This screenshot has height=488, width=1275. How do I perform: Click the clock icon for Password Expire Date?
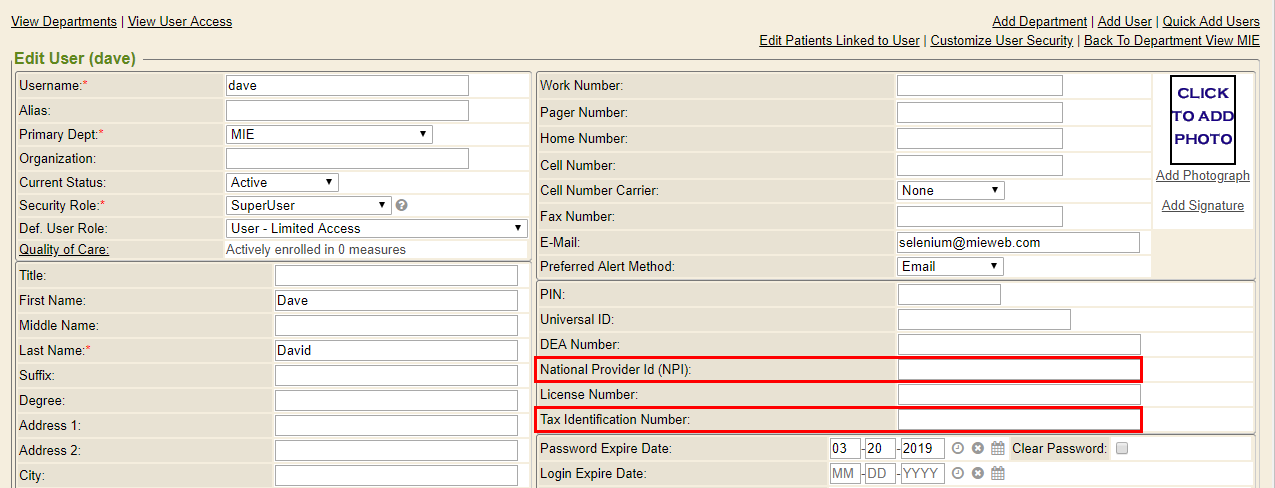pyautogui.click(x=958, y=449)
